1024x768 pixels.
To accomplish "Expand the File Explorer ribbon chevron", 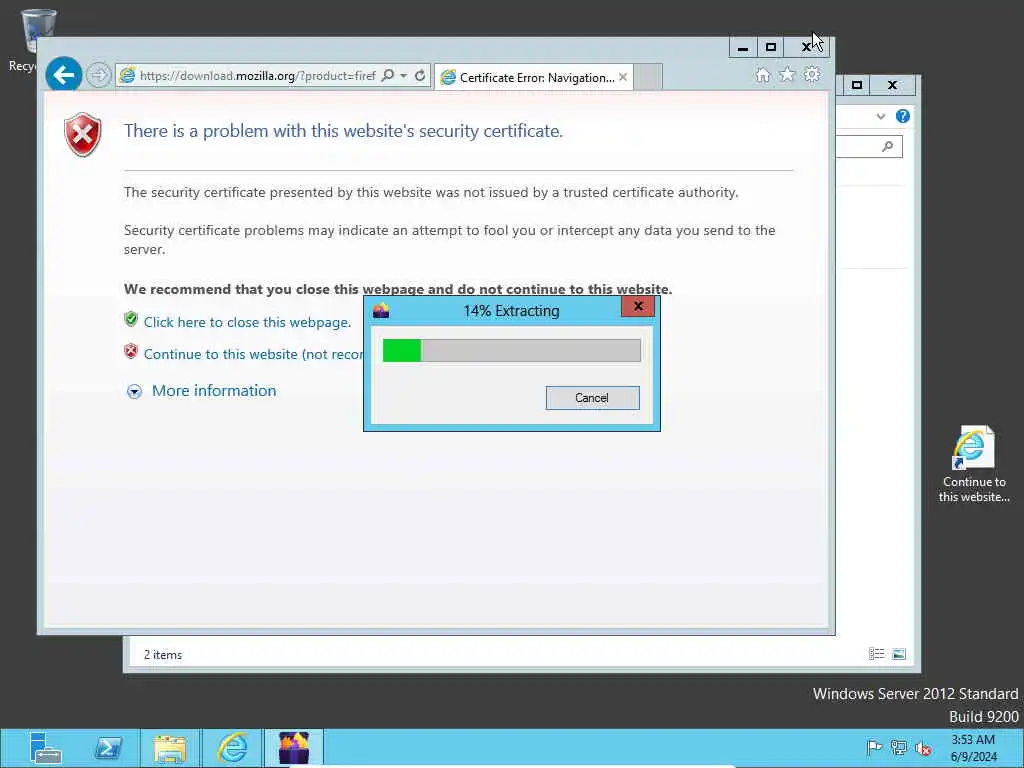I will pos(881,116).
